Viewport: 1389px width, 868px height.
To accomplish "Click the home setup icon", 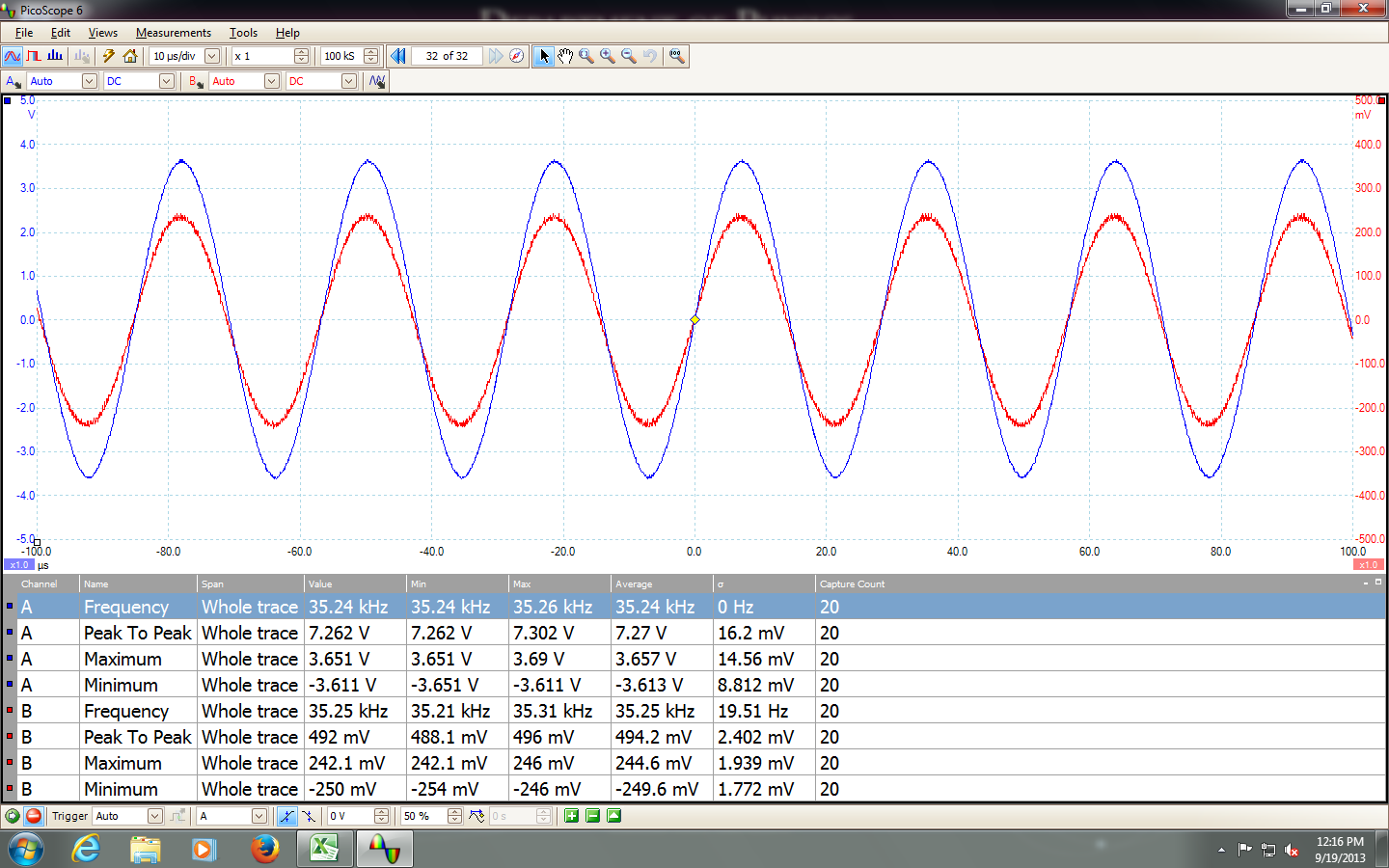I will (130, 56).
